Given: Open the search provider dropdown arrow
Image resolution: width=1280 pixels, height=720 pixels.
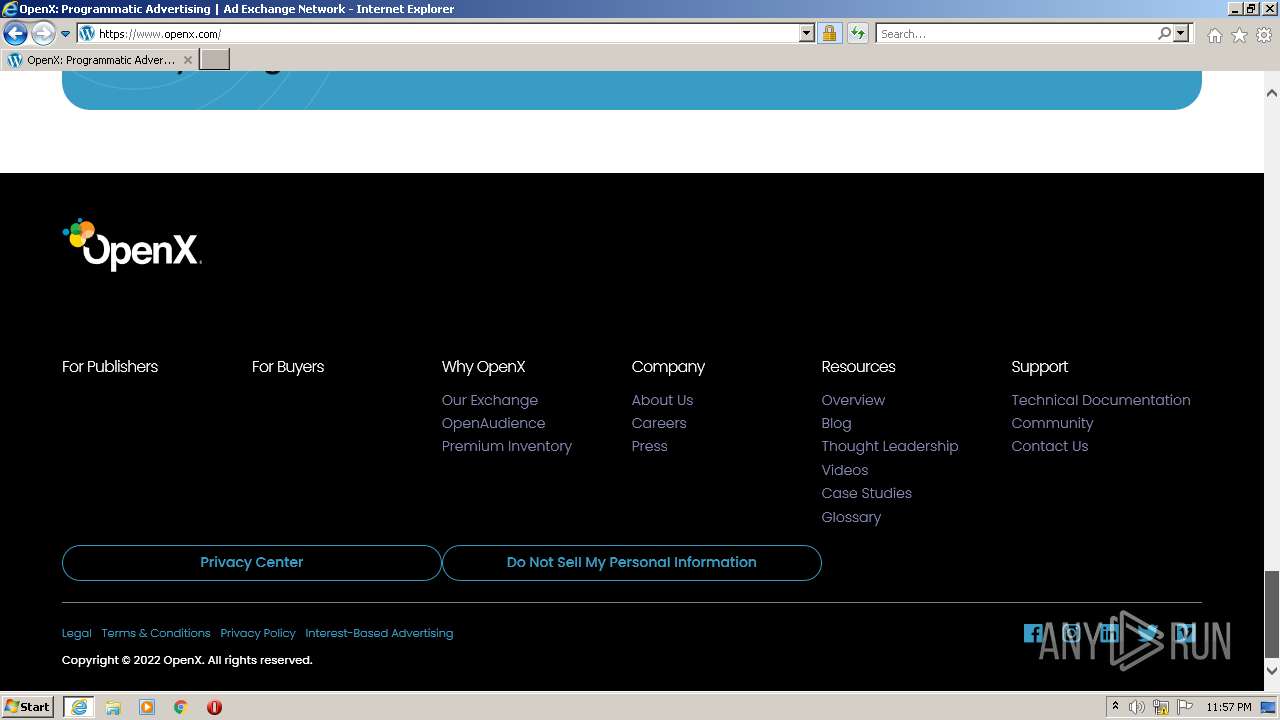Looking at the screenshot, I should pyautogui.click(x=1181, y=34).
